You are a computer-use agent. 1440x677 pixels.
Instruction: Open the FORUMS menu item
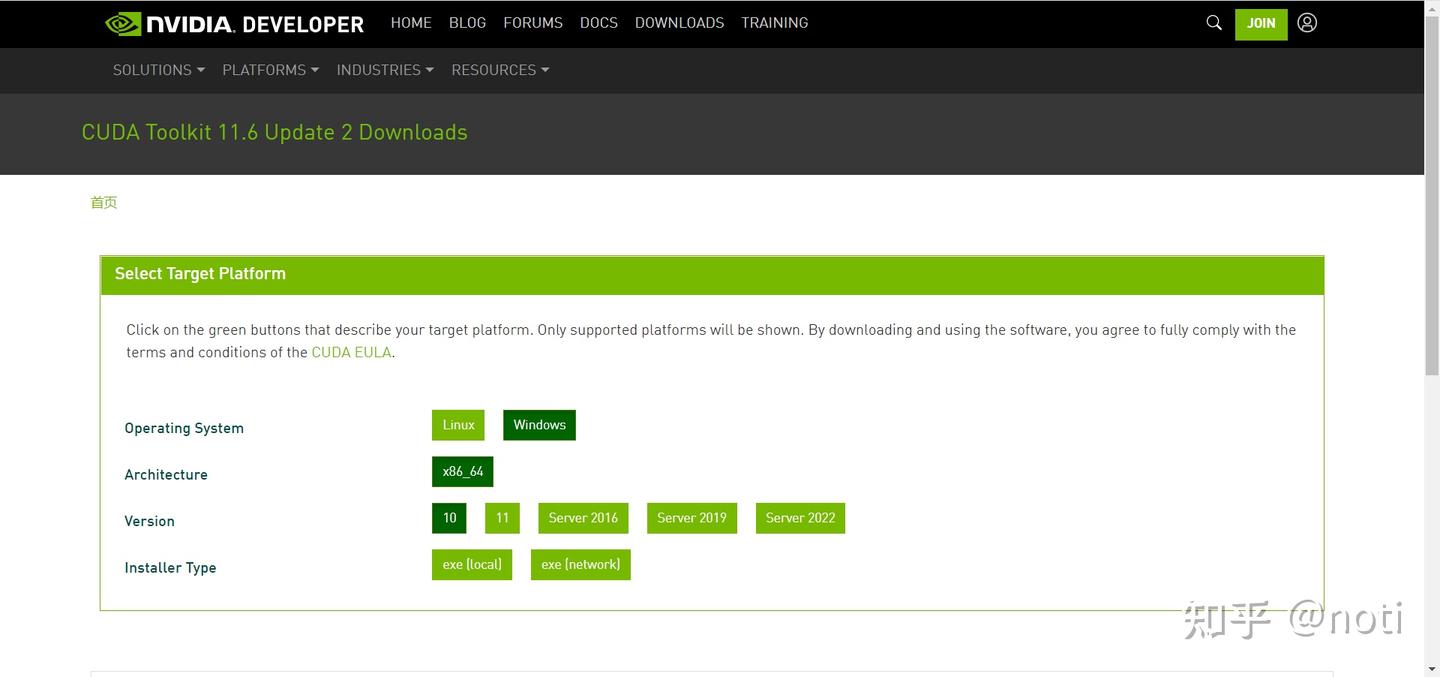[533, 22]
